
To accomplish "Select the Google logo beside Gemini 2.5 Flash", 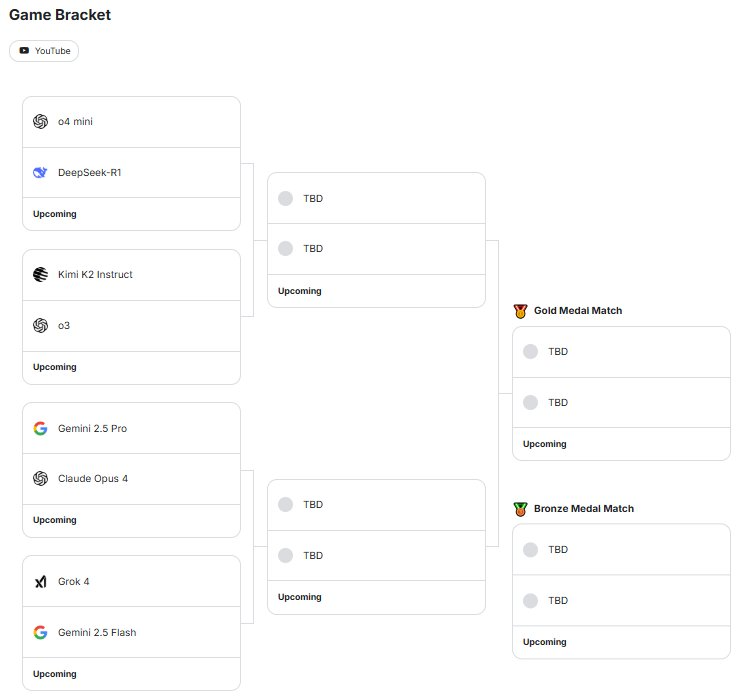I will [41, 633].
